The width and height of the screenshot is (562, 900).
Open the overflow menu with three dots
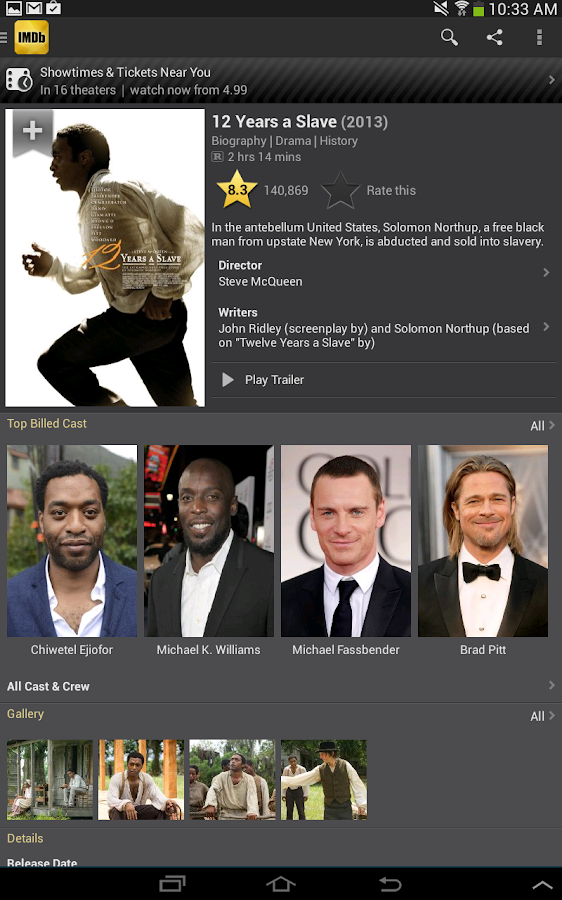click(539, 37)
